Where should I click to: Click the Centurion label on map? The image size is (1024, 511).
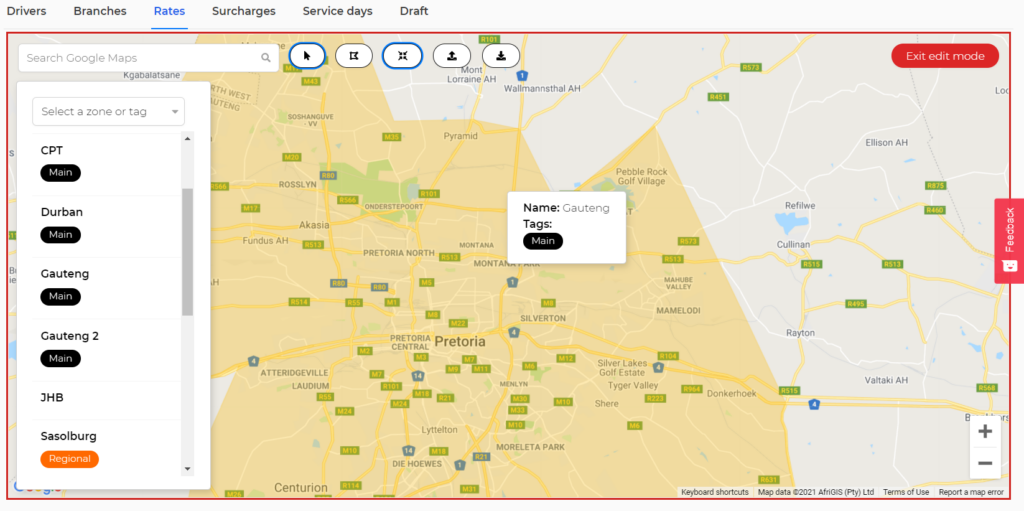point(300,487)
